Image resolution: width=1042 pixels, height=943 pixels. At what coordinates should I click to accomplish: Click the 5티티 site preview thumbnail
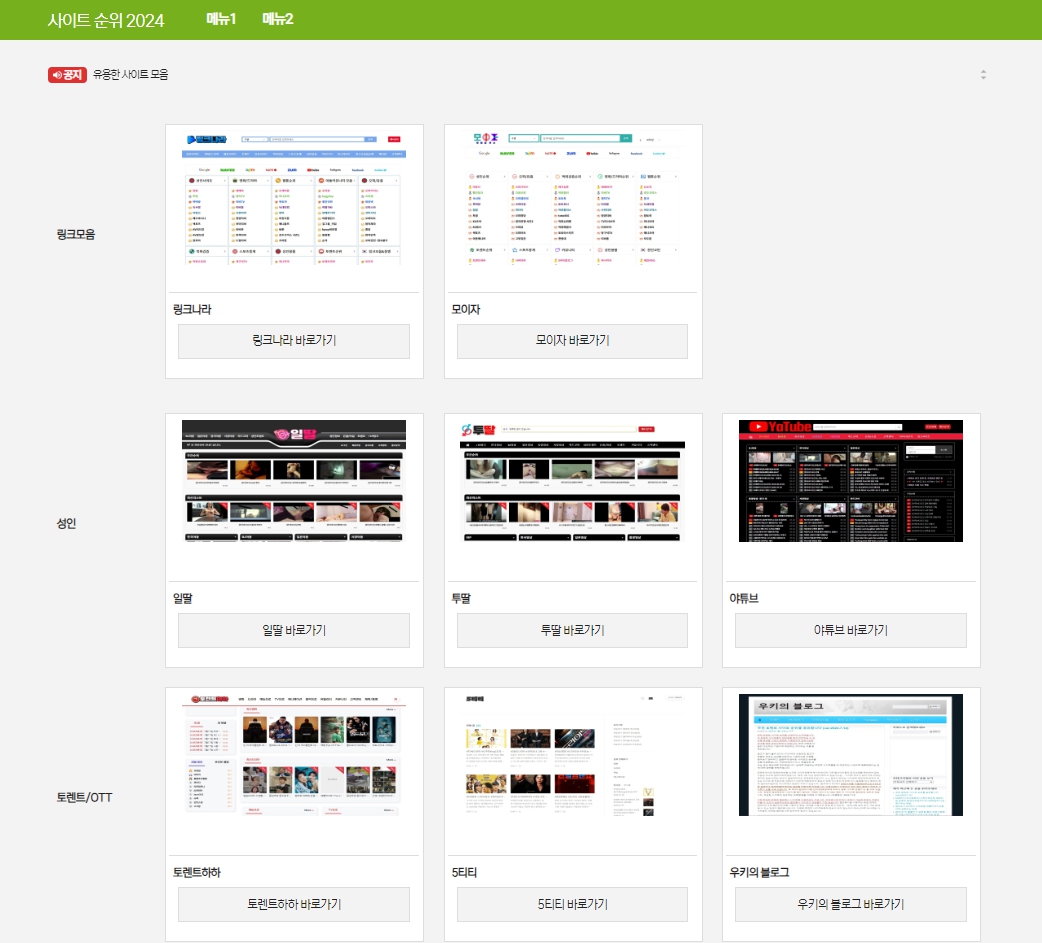[x=572, y=755]
